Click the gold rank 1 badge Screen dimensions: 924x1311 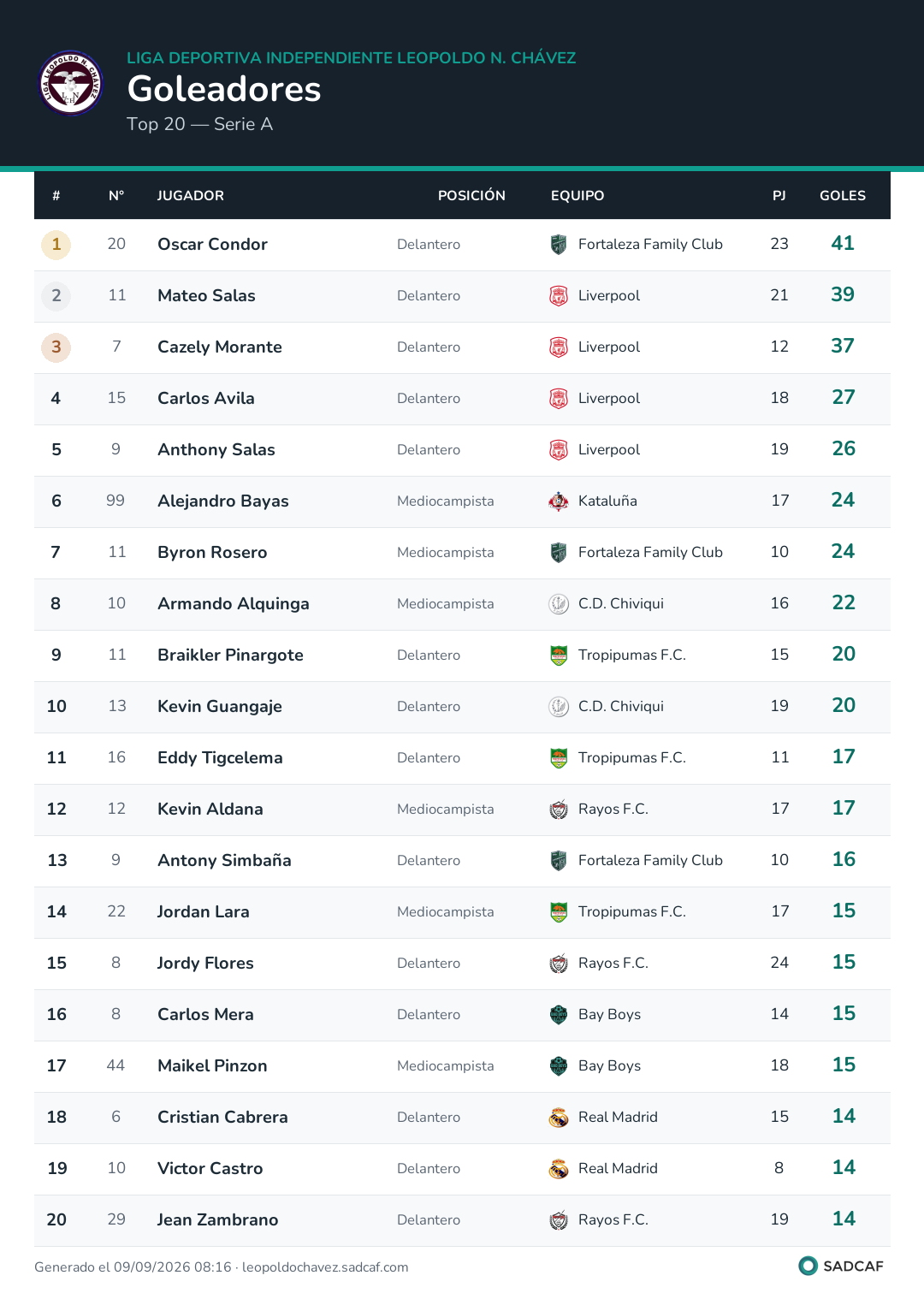click(56, 245)
